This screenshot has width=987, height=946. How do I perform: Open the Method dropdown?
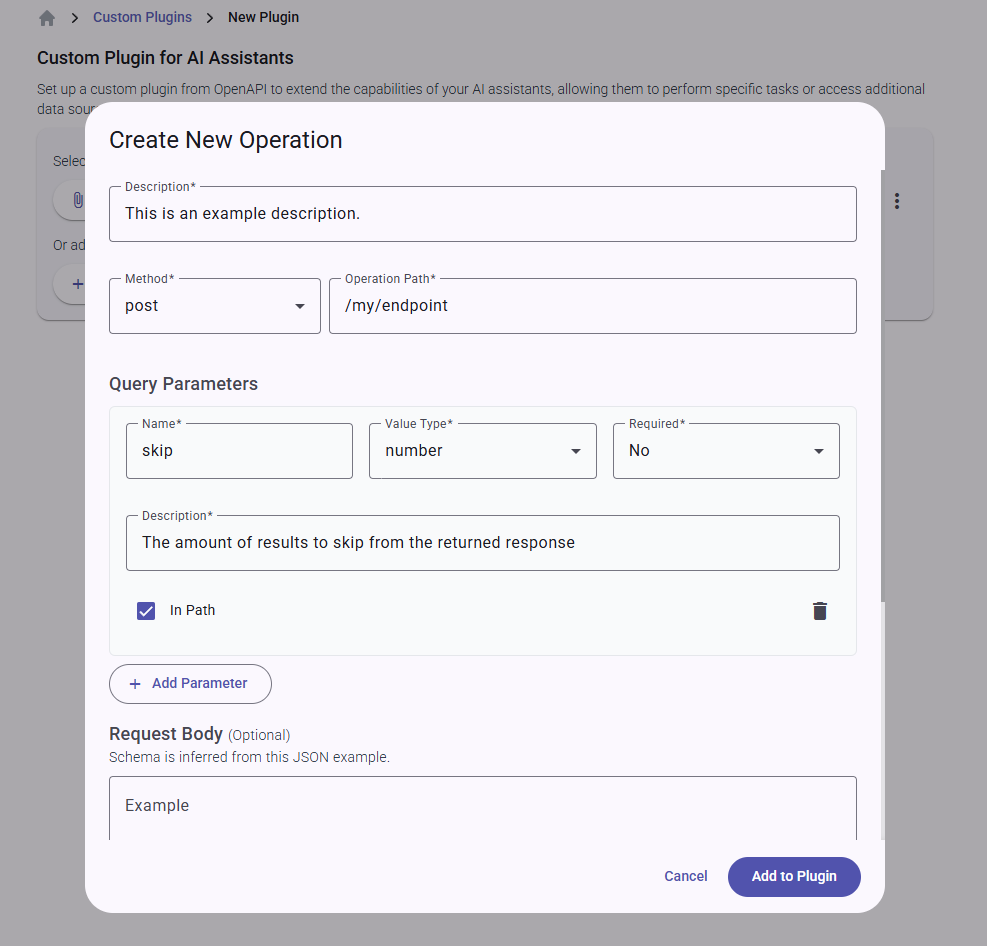point(215,306)
